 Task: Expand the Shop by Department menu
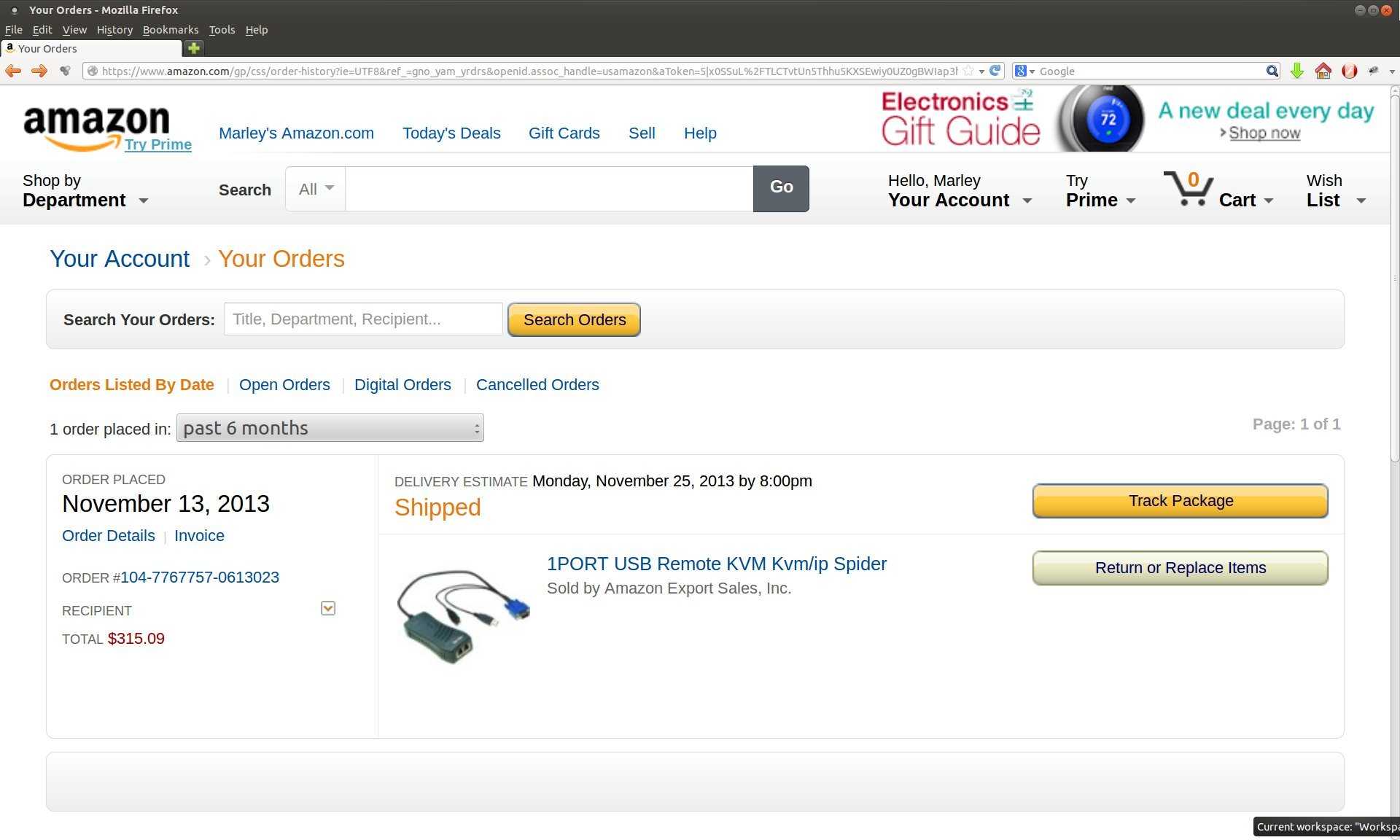pos(85,190)
